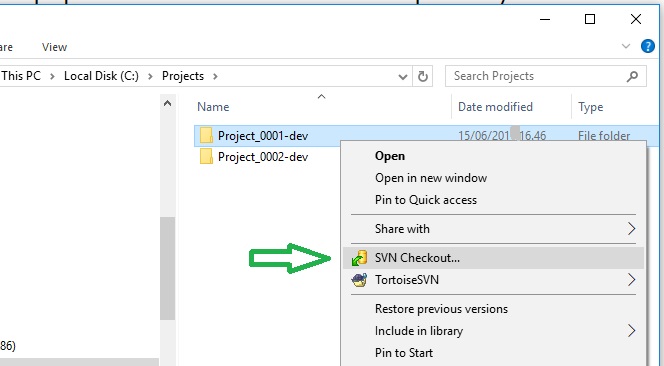Open the TortoiseSVN menu entry
This screenshot has width=664, height=366.
pos(493,280)
